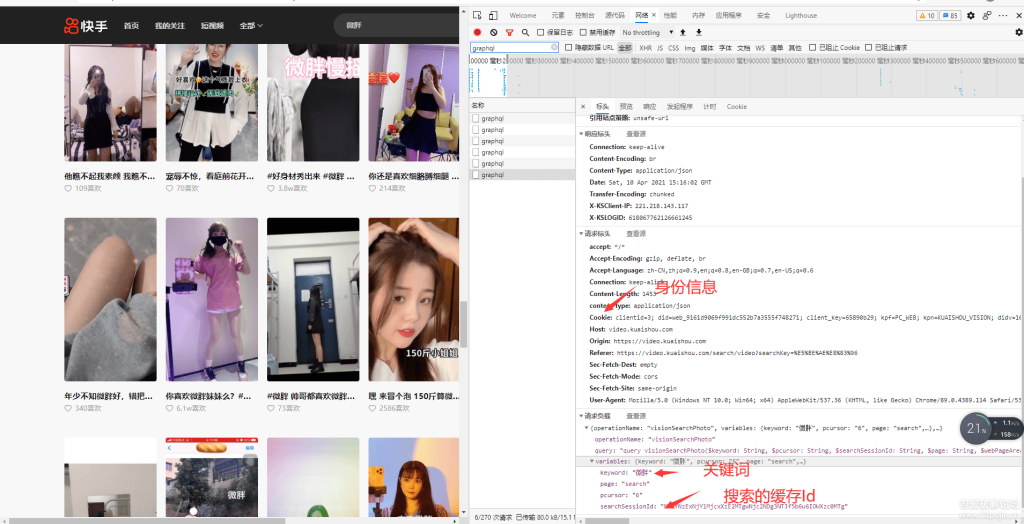Check the 隐藏数据 URL checkbox
The height and width of the screenshot is (524, 1024).
(x=569, y=47)
